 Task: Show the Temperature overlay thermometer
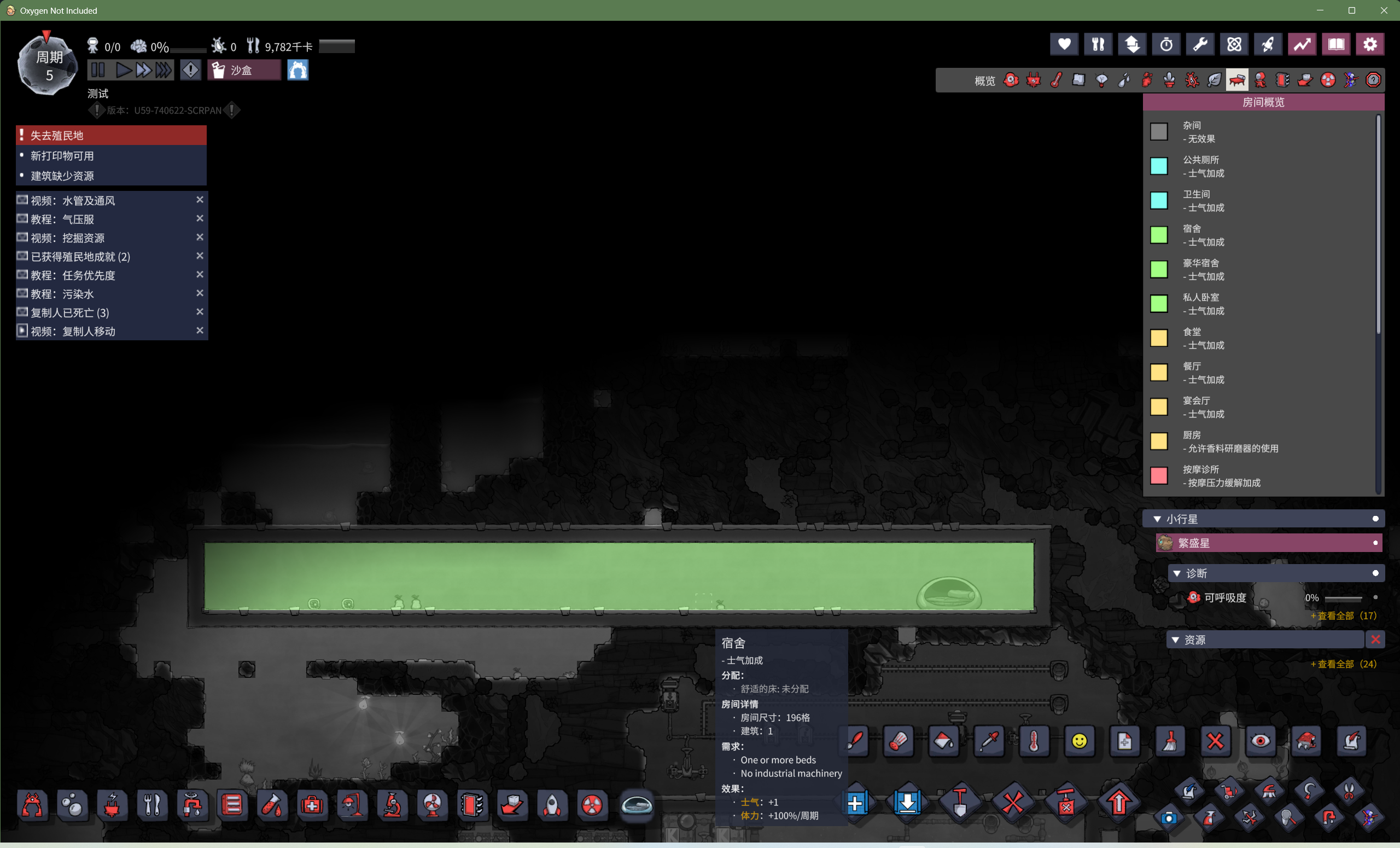(1056, 80)
